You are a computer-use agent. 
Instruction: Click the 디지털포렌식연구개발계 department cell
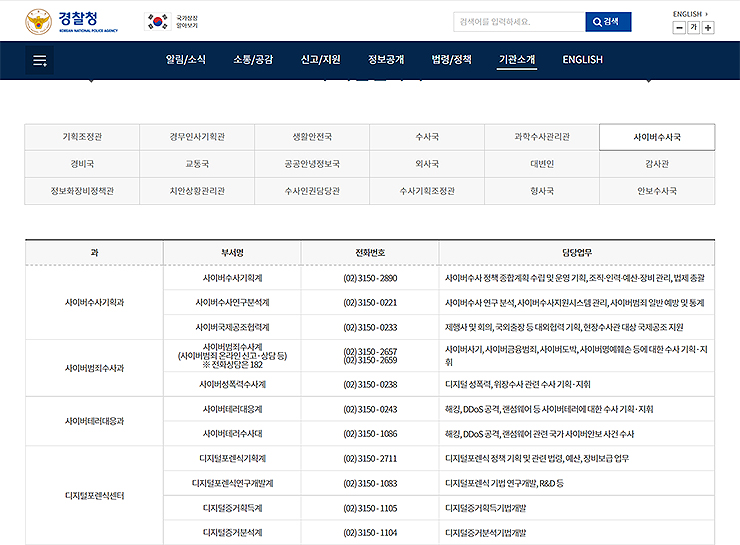pos(232,483)
